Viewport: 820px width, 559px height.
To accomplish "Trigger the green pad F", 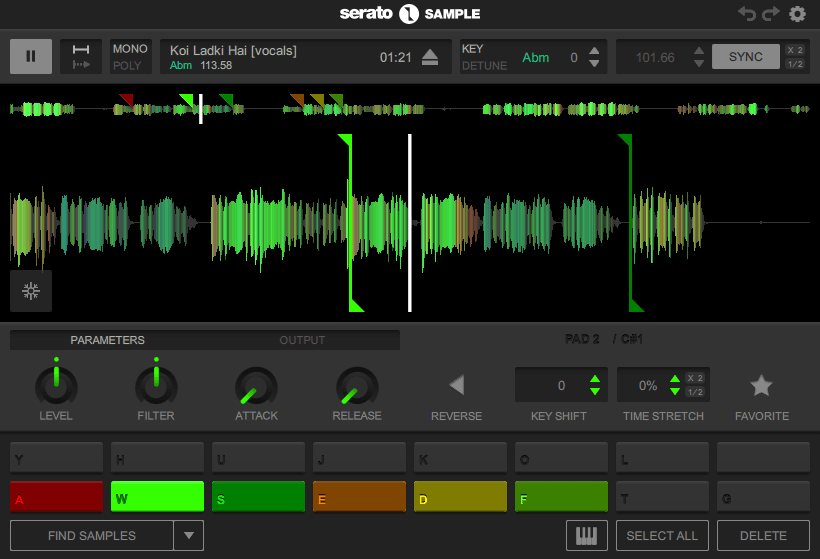I will coord(561,496).
